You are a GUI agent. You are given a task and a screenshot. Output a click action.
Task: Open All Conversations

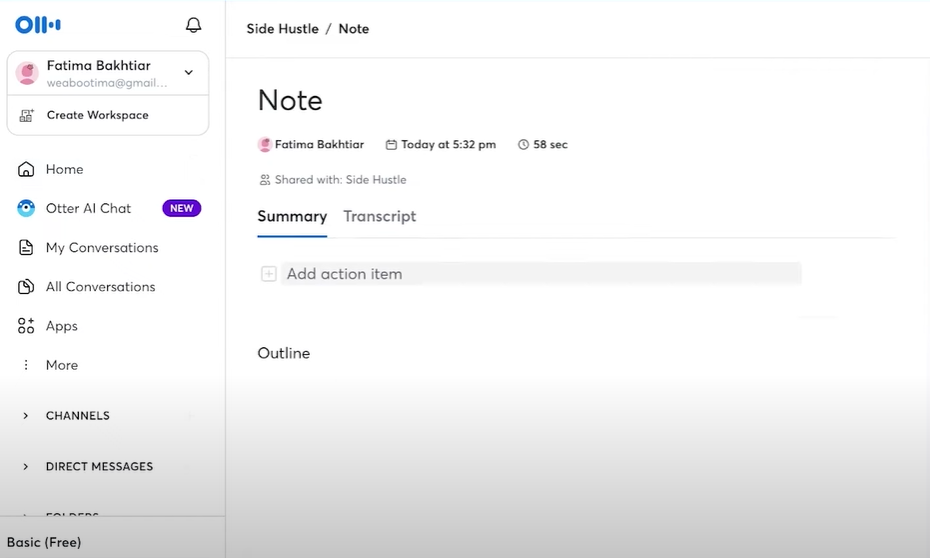click(x=101, y=286)
